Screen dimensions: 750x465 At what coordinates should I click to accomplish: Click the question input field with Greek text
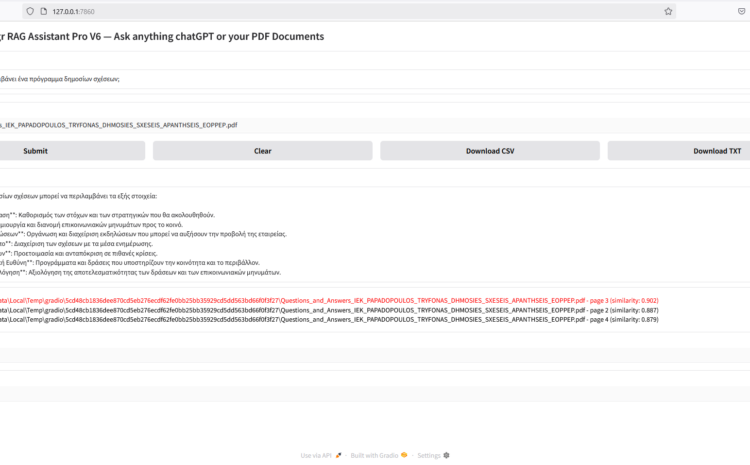(375, 79)
